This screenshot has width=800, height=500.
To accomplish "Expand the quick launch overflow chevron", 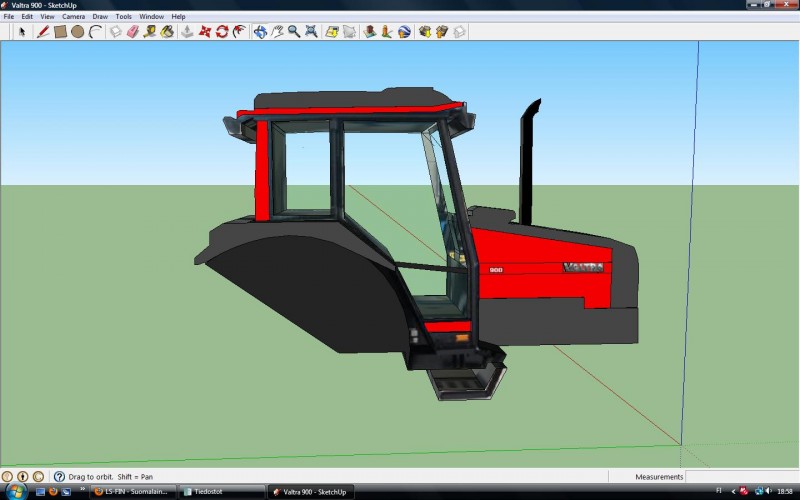I will click(82, 490).
